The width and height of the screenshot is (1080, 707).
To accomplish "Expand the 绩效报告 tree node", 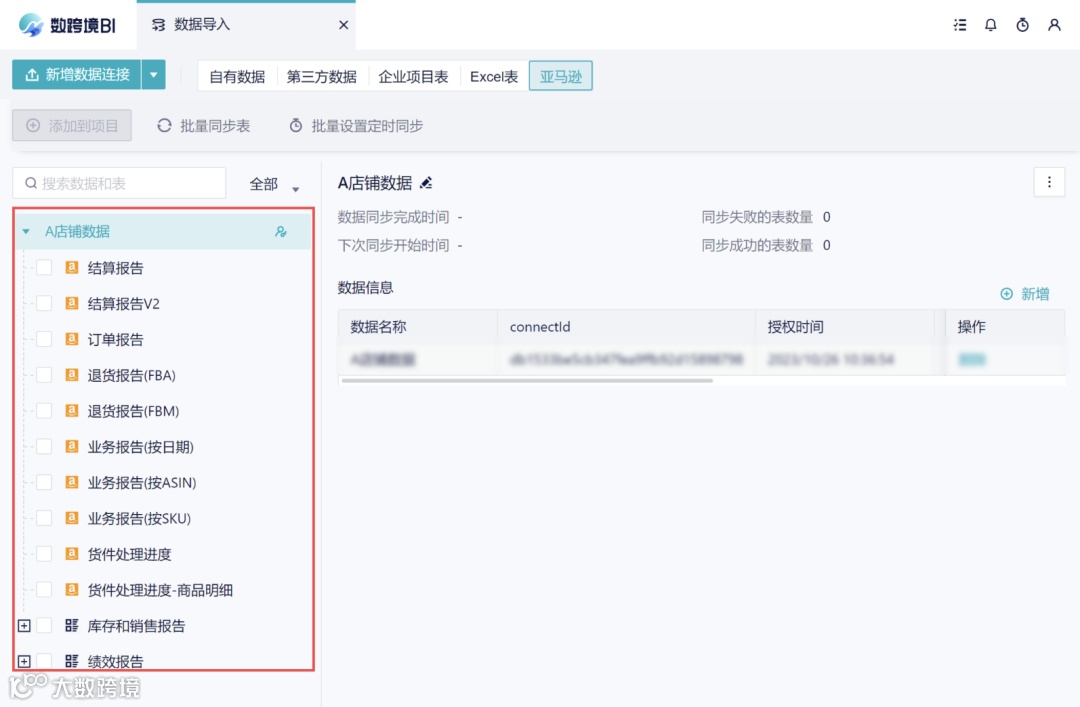I will pyautogui.click(x=22, y=660).
